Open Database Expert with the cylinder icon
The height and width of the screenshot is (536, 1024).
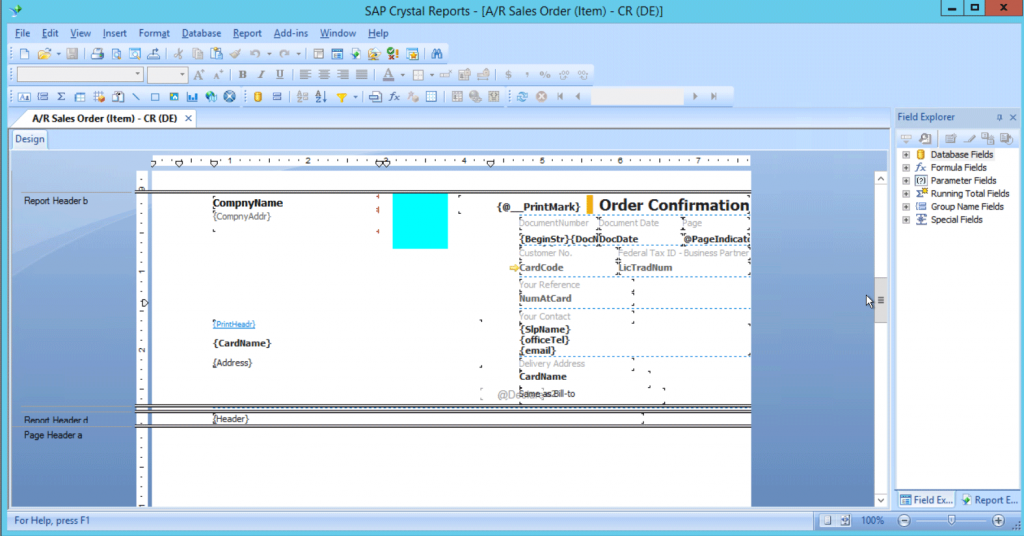pos(258,97)
